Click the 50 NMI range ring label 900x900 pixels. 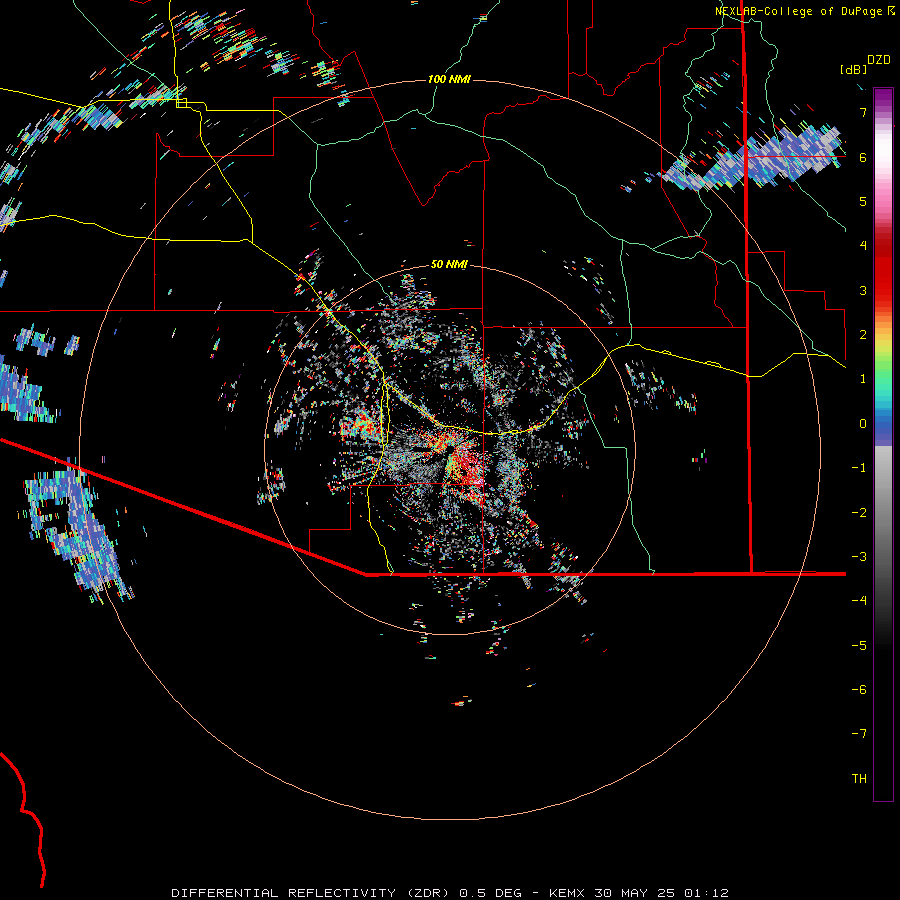click(449, 264)
